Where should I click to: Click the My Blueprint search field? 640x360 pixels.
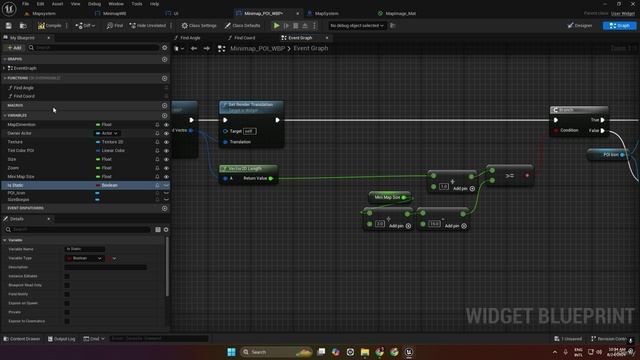click(x=93, y=48)
